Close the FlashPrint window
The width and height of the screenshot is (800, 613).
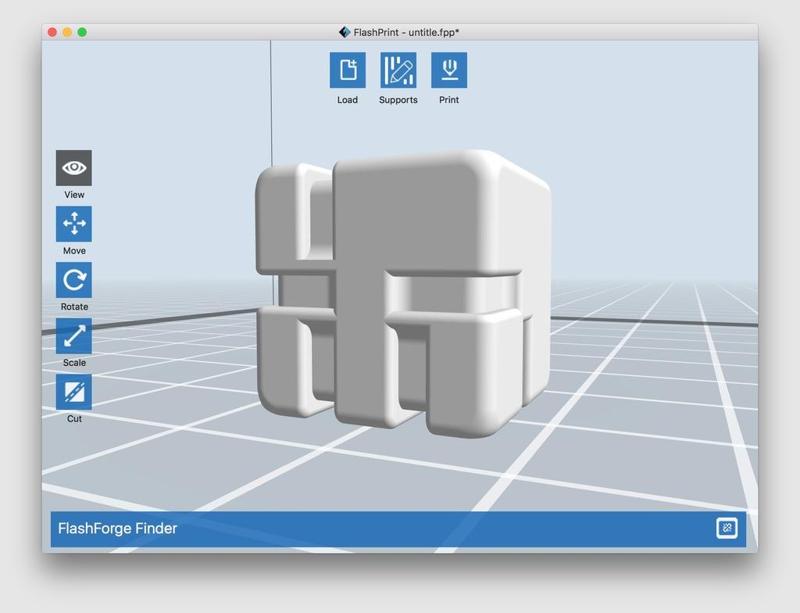tap(52, 32)
